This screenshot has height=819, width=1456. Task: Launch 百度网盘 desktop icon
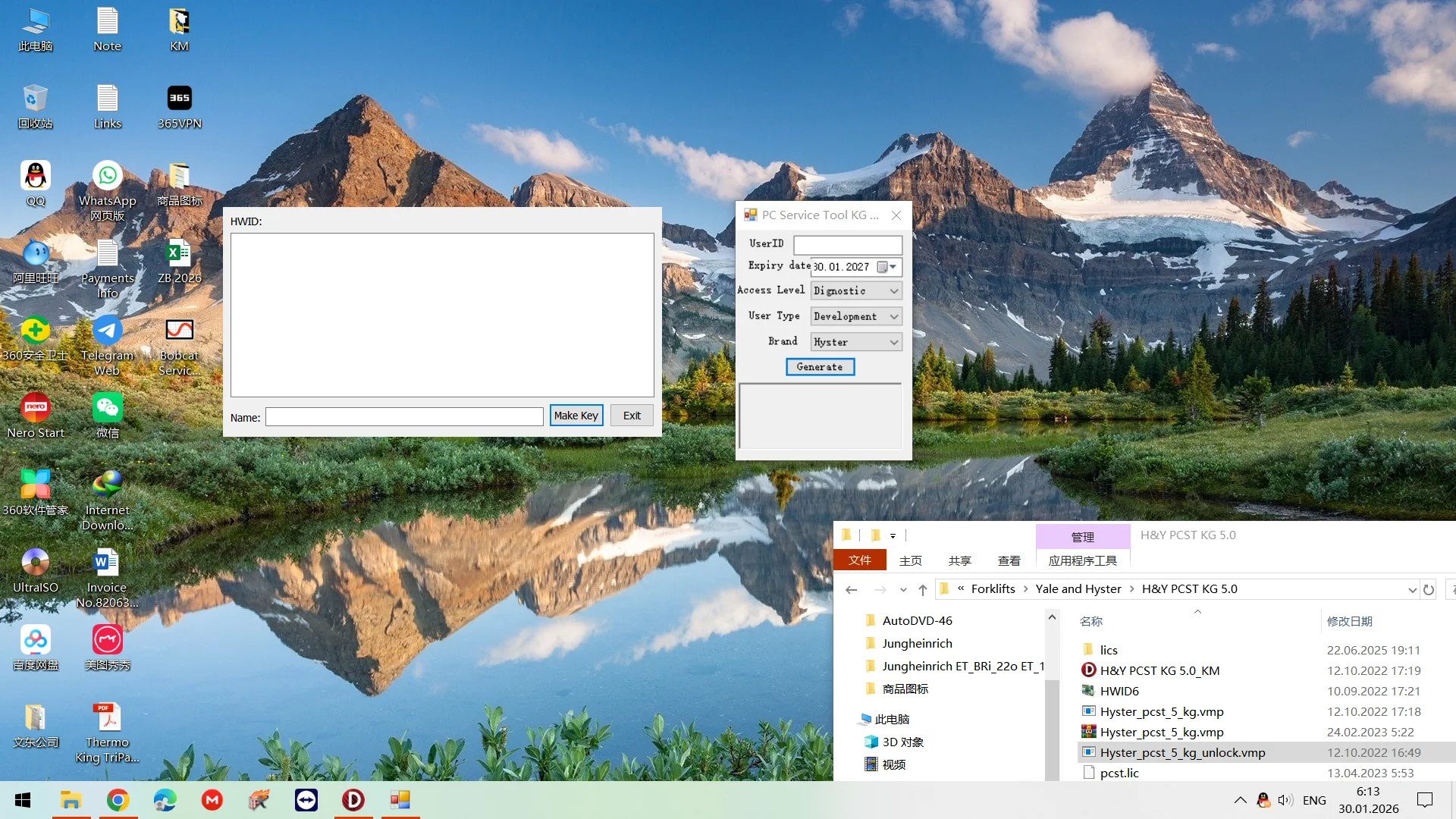[x=35, y=648]
